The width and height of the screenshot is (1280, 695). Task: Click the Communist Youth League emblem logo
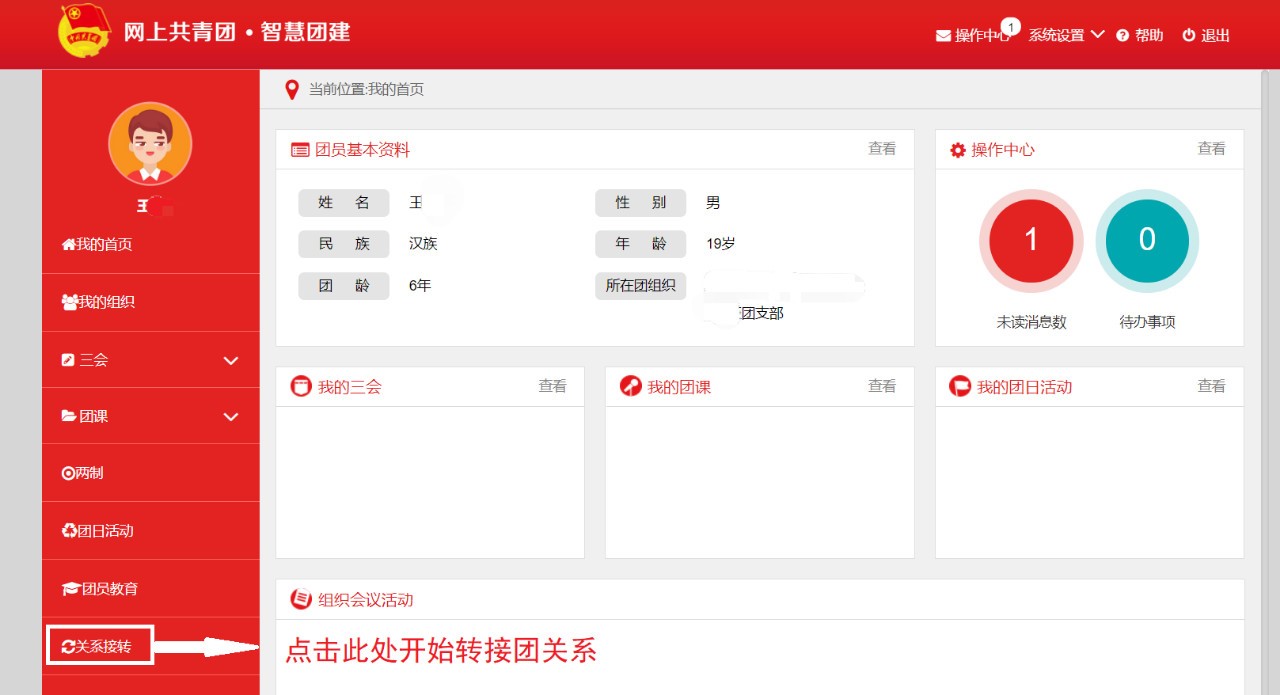pyautogui.click(x=84, y=31)
